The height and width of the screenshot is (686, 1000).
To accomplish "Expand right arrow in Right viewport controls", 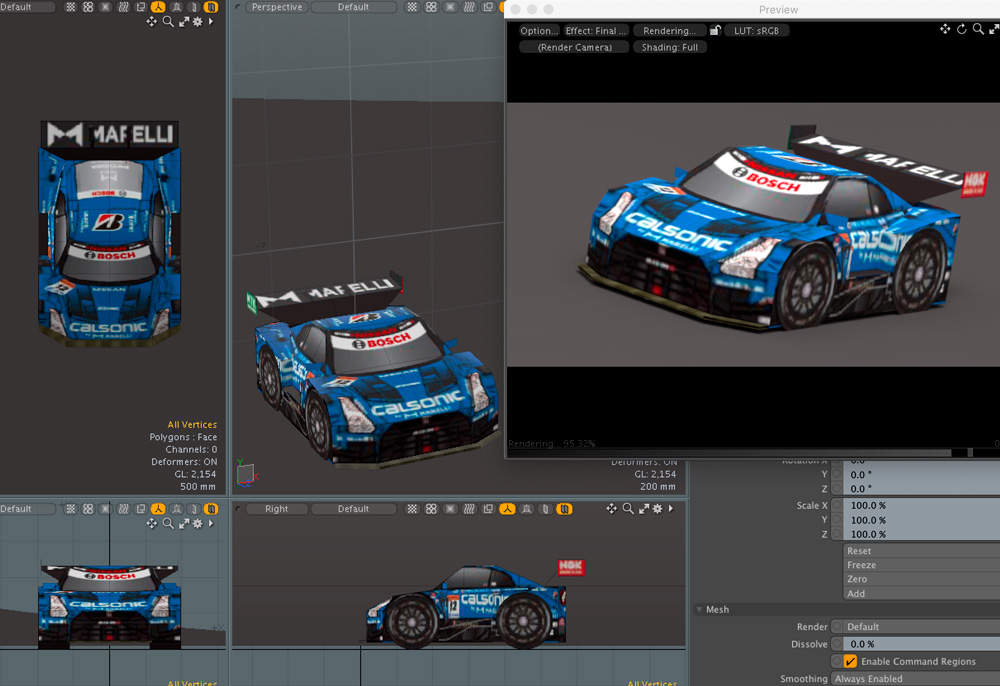I will pyautogui.click(x=671, y=508).
